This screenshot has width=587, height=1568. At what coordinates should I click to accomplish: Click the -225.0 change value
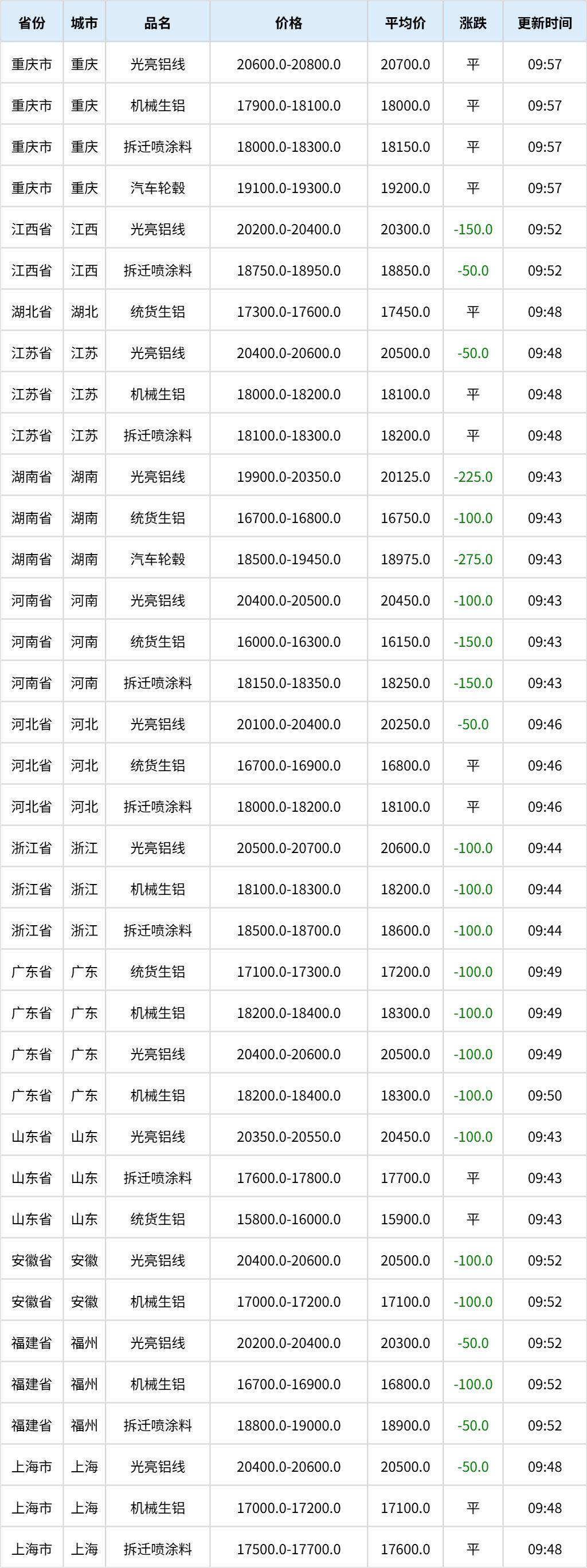coord(473,477)
